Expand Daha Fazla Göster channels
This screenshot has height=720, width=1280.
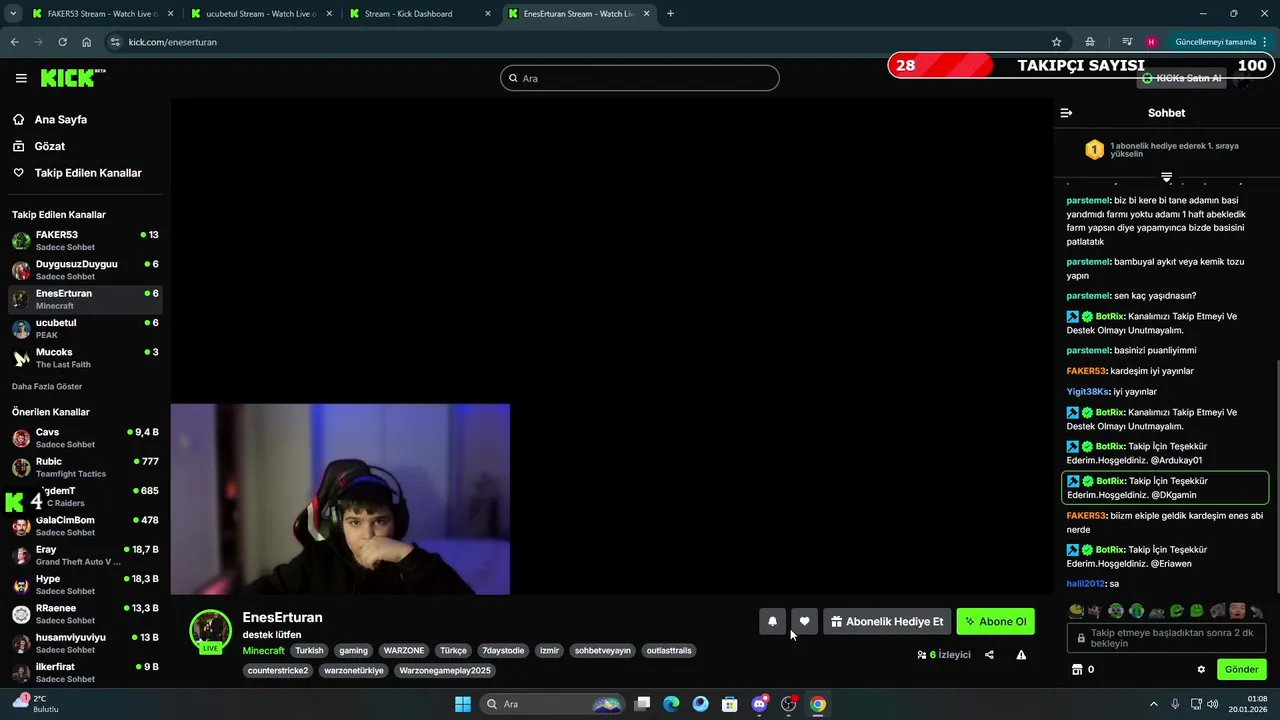tap(47, 386)
